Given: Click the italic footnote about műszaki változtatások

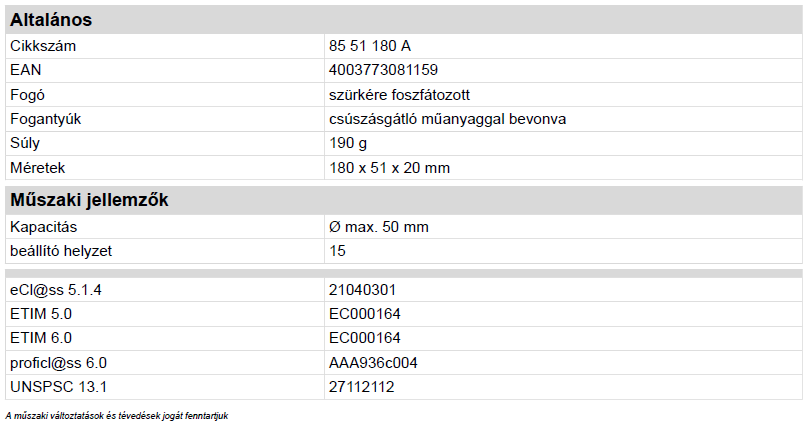Looking at the screenshot, I should tap(117, 415).
